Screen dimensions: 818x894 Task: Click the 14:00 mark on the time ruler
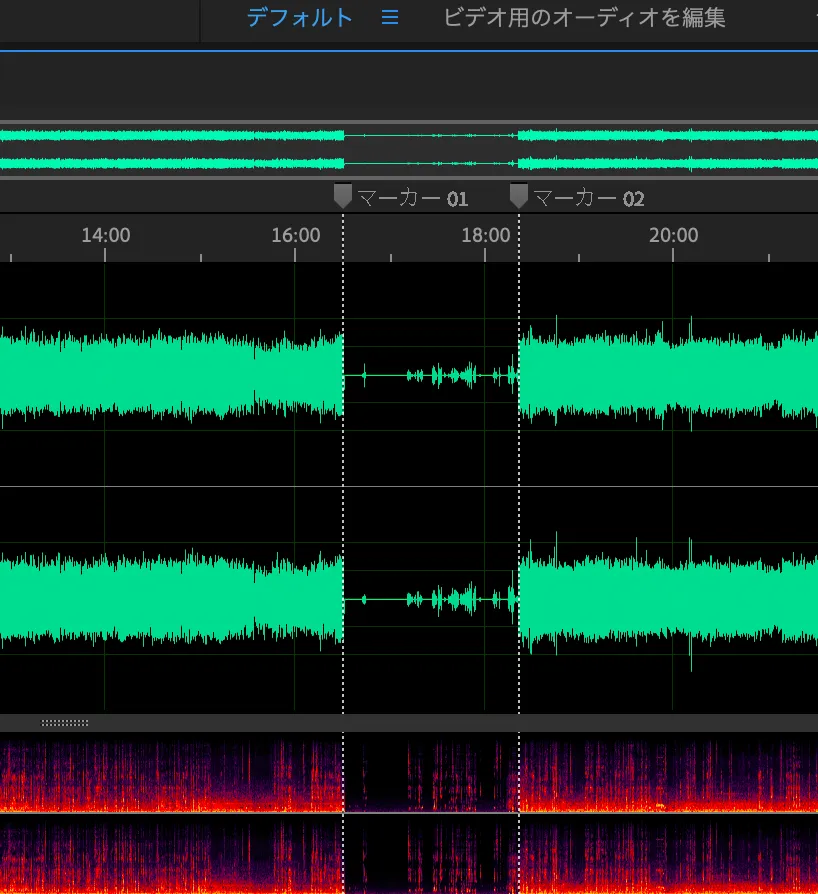[105, 236]
